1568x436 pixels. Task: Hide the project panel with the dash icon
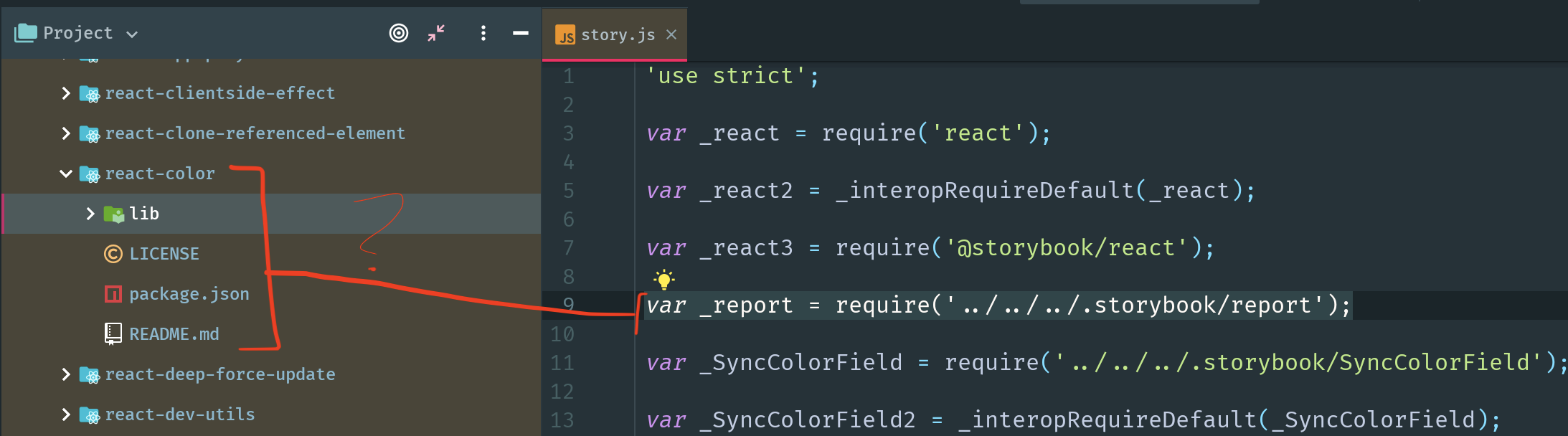point(520,33)
